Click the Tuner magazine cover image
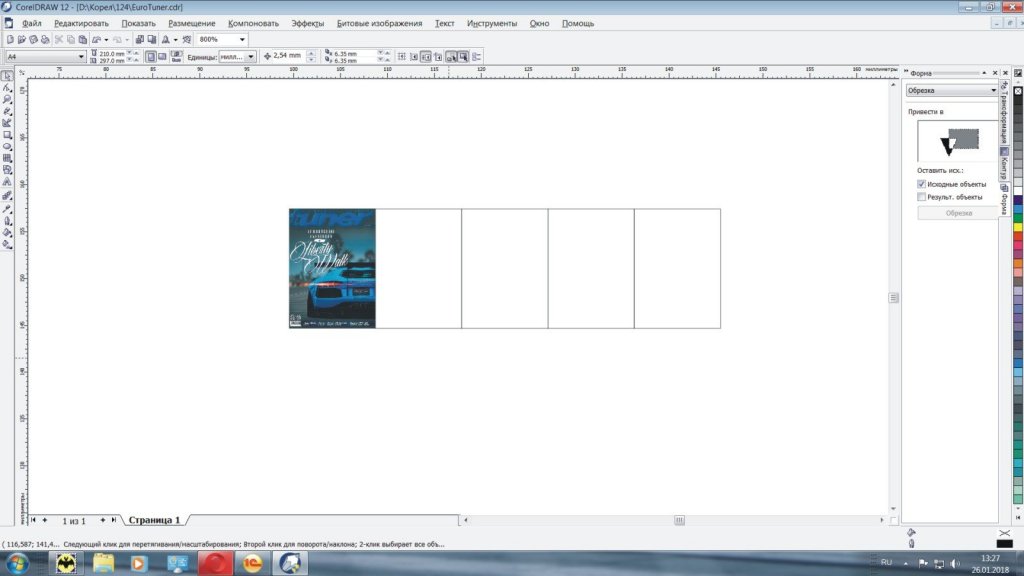Image resolution: width=1024 pixels, height=576 pixels. click(332, 268)
